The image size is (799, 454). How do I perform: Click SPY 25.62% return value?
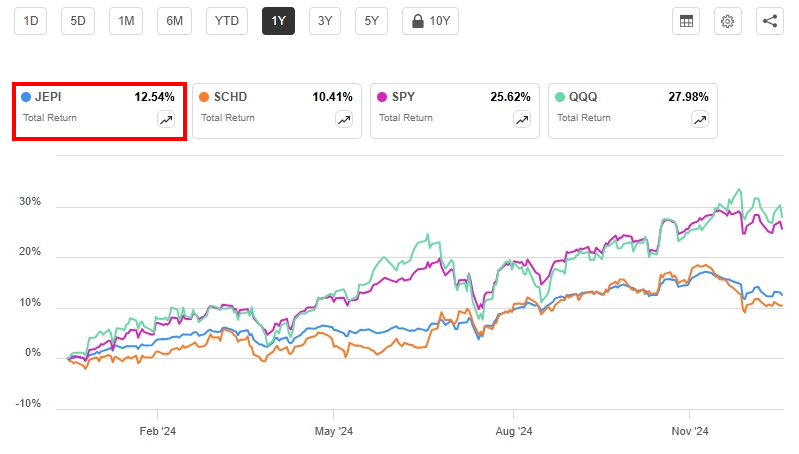click(510, 97)
